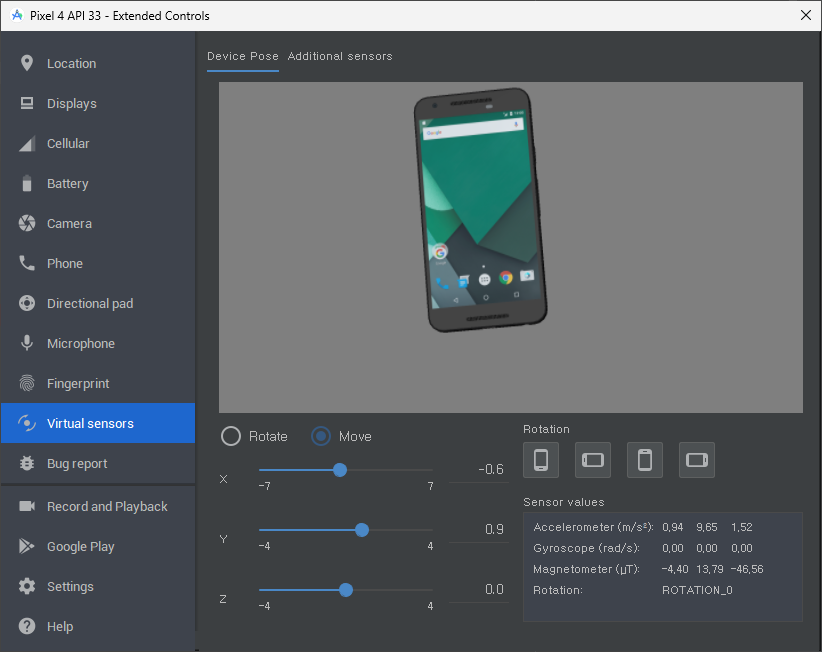822x652 pixels.
Task: Open the Camera label in sidebar
Action: (69, 224)
